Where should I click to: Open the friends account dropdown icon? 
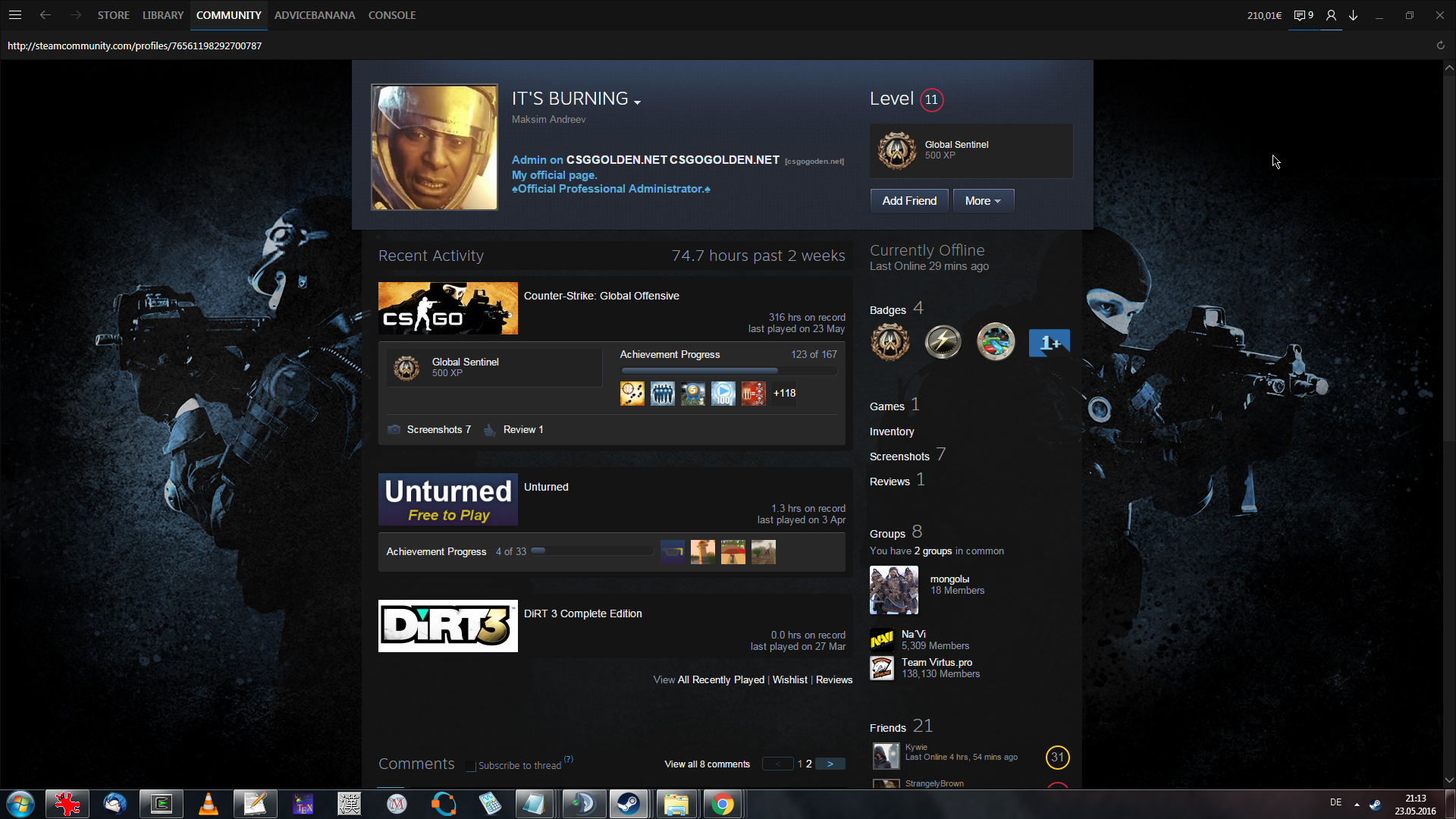tap(1331, 15)
